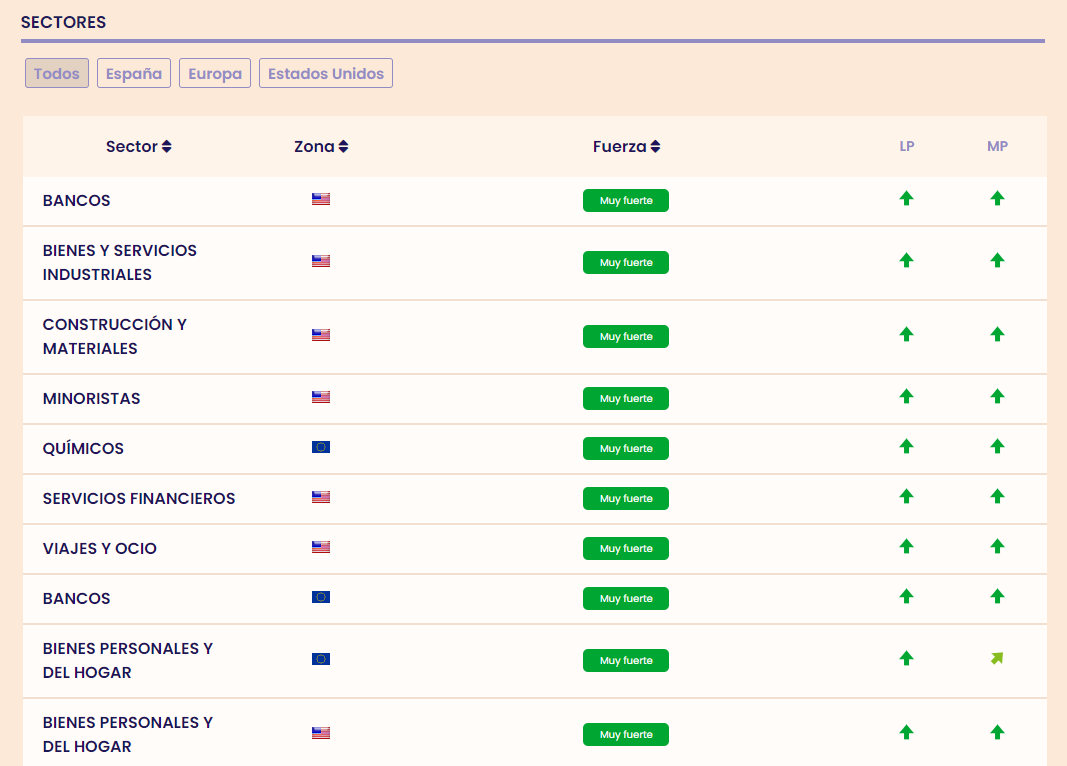This screenshot has height=766, width=1067.
Task: Sort the table by the Sector column
Action: coord(138,146)
